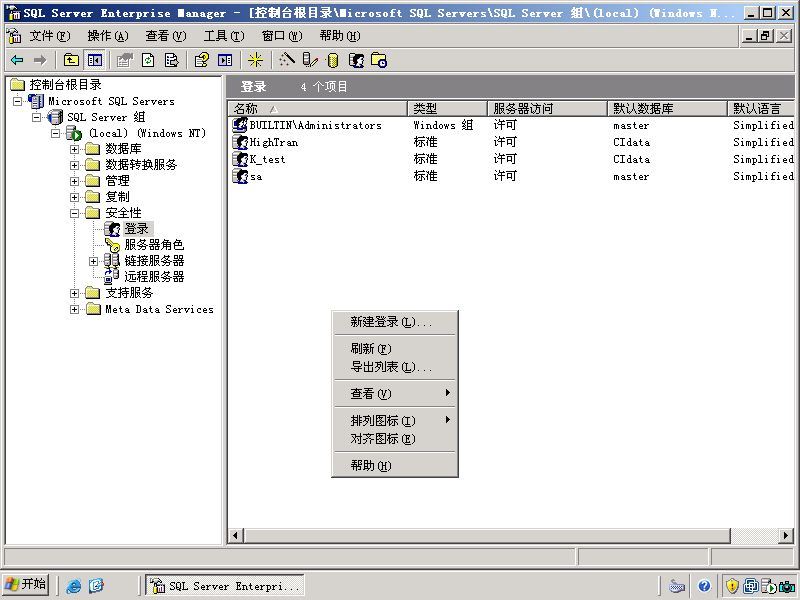This screenshot has width=800, height=600.
Task: Click the New database cylinder icon
Action: click(x=333, y=61)
